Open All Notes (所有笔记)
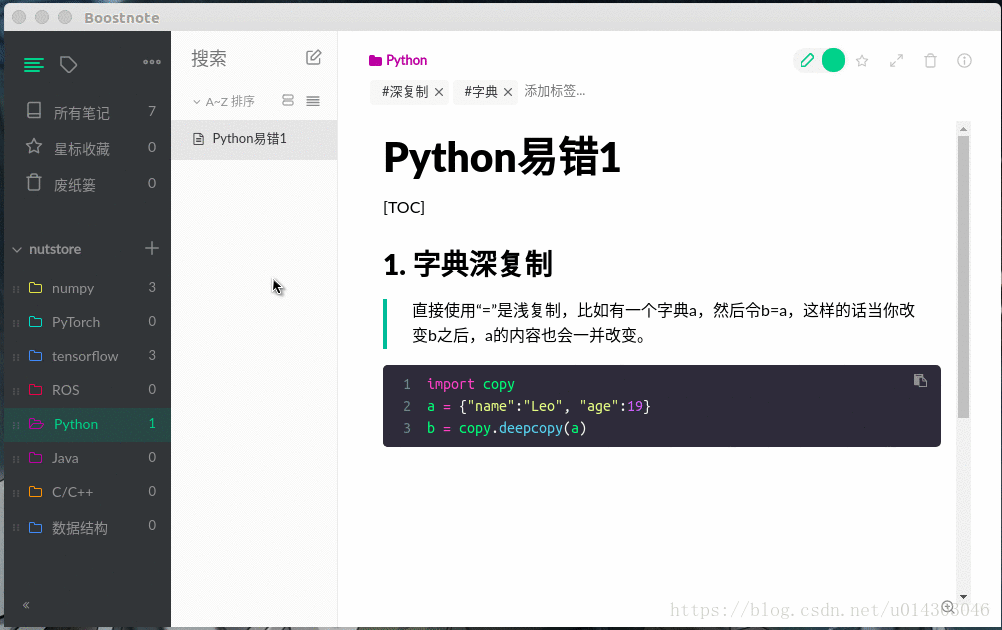Image resolution: width=1002 pixels, height=630 pixels. coord(88,112)
